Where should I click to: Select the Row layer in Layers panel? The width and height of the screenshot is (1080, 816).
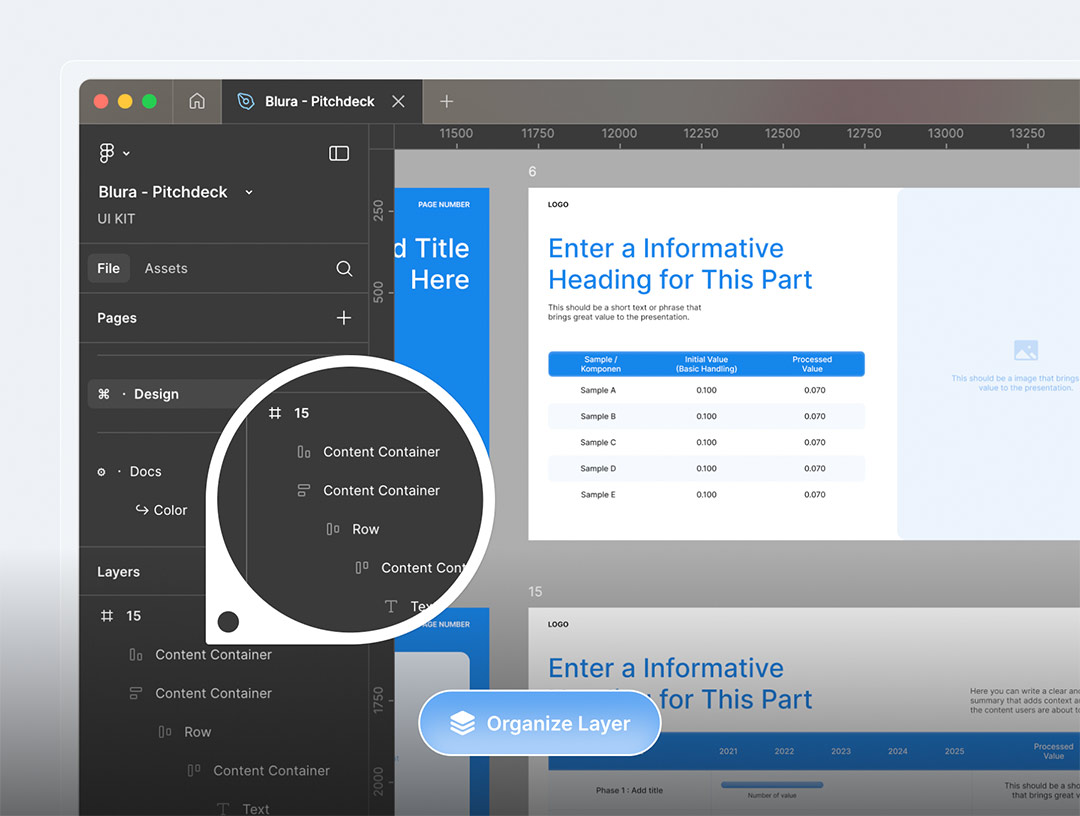click(x=197, y=732)
